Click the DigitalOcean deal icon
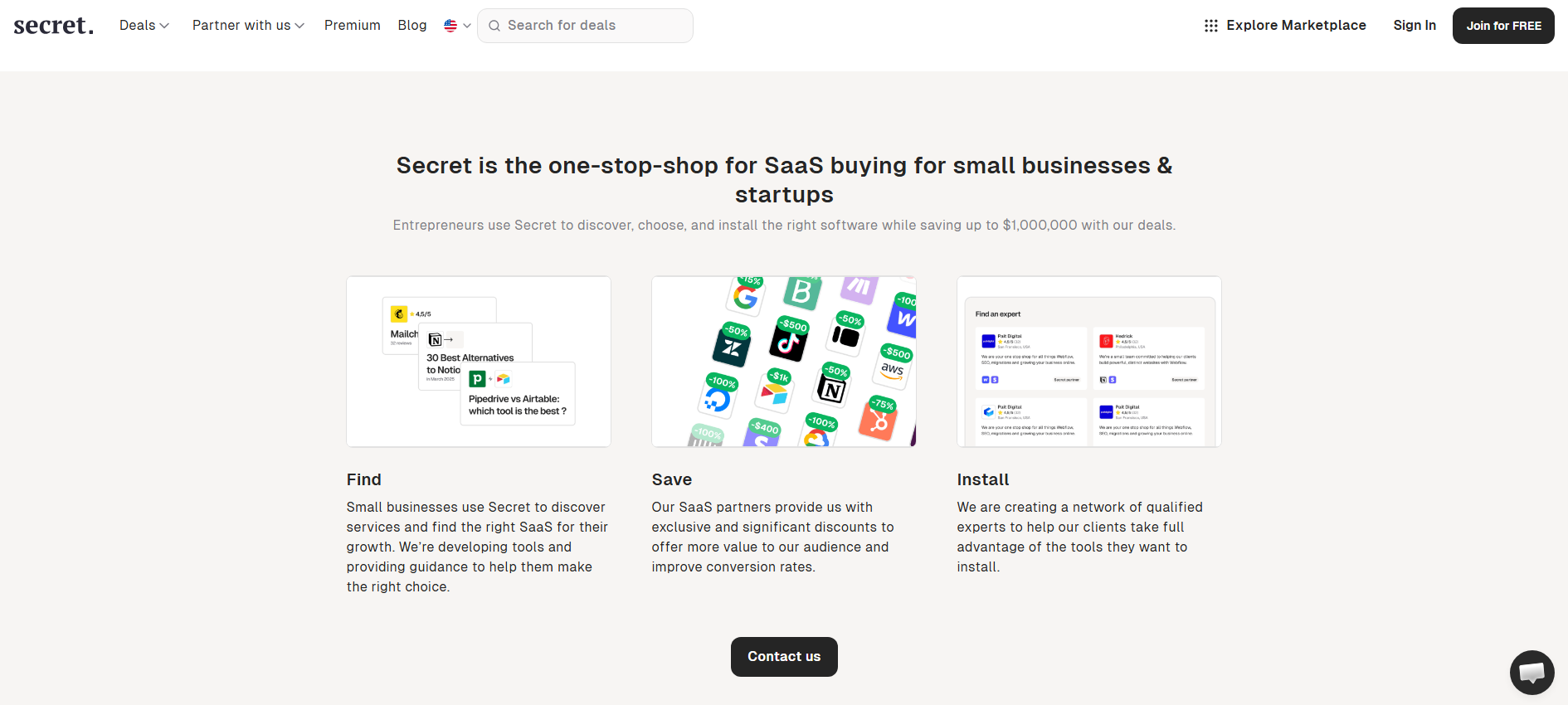1568x705 pixels. 717,400
